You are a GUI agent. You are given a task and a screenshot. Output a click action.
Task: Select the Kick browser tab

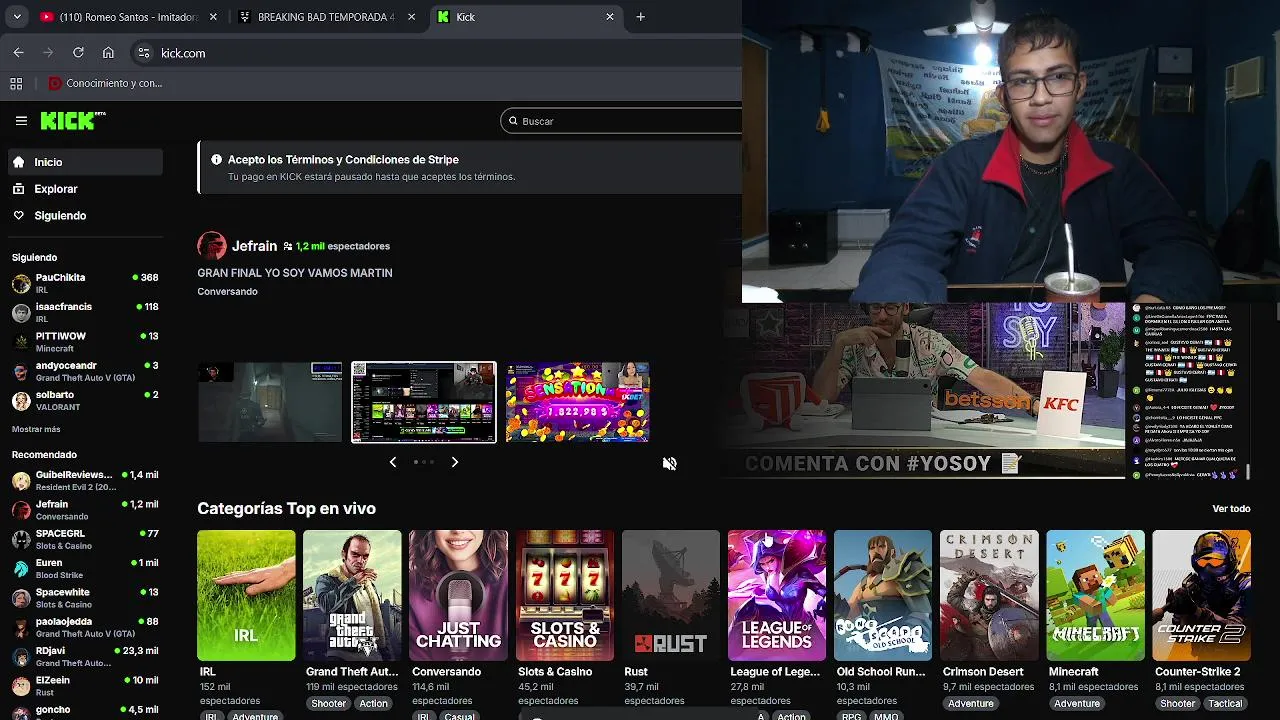tap(527, 17)
